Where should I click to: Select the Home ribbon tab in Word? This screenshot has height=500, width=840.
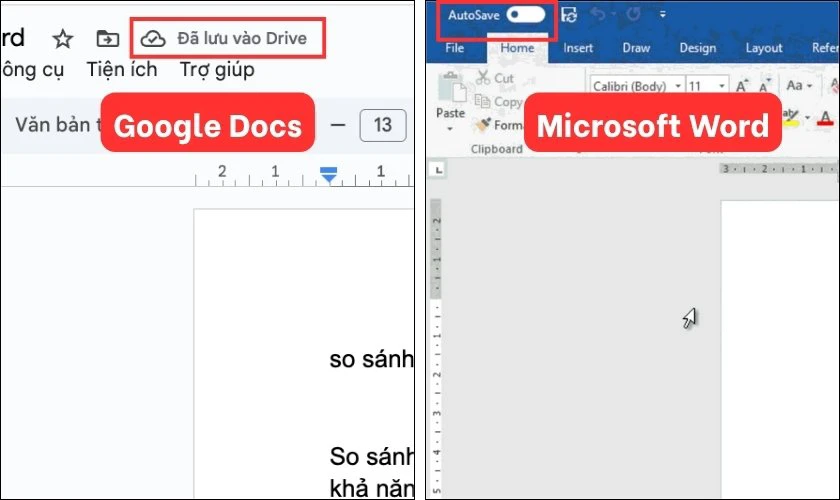pyautogui.click(x=517, y=48)
